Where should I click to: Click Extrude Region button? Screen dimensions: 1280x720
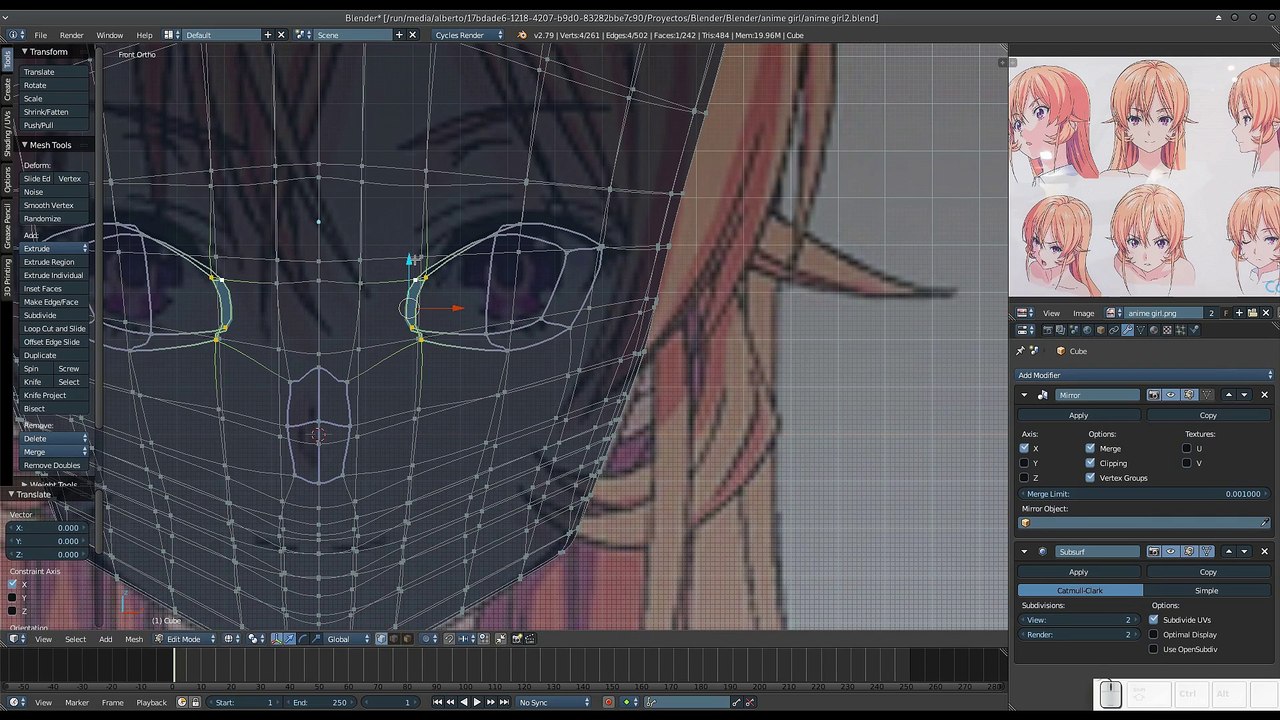click(x=55, y=262)
